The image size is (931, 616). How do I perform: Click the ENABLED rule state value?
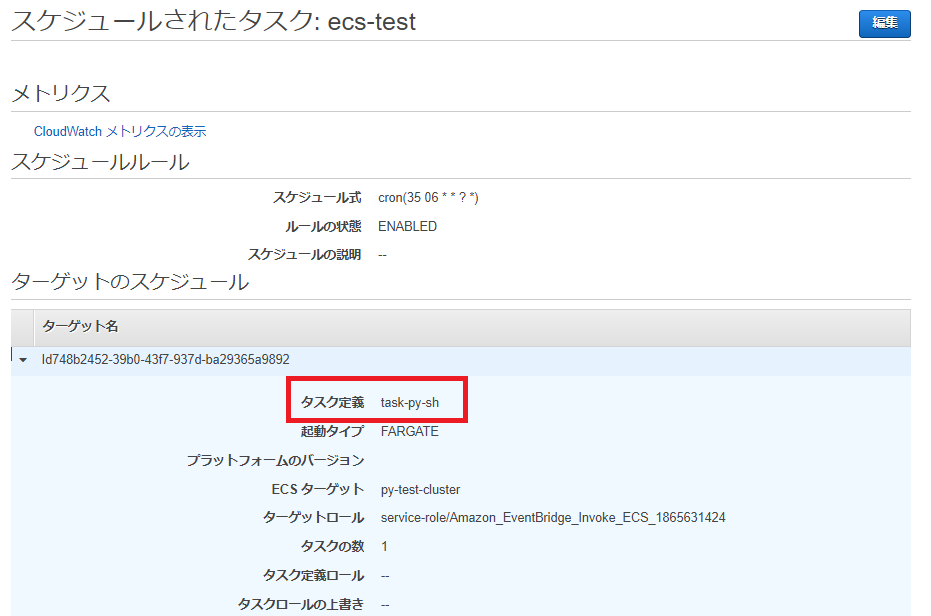[405, 226]
